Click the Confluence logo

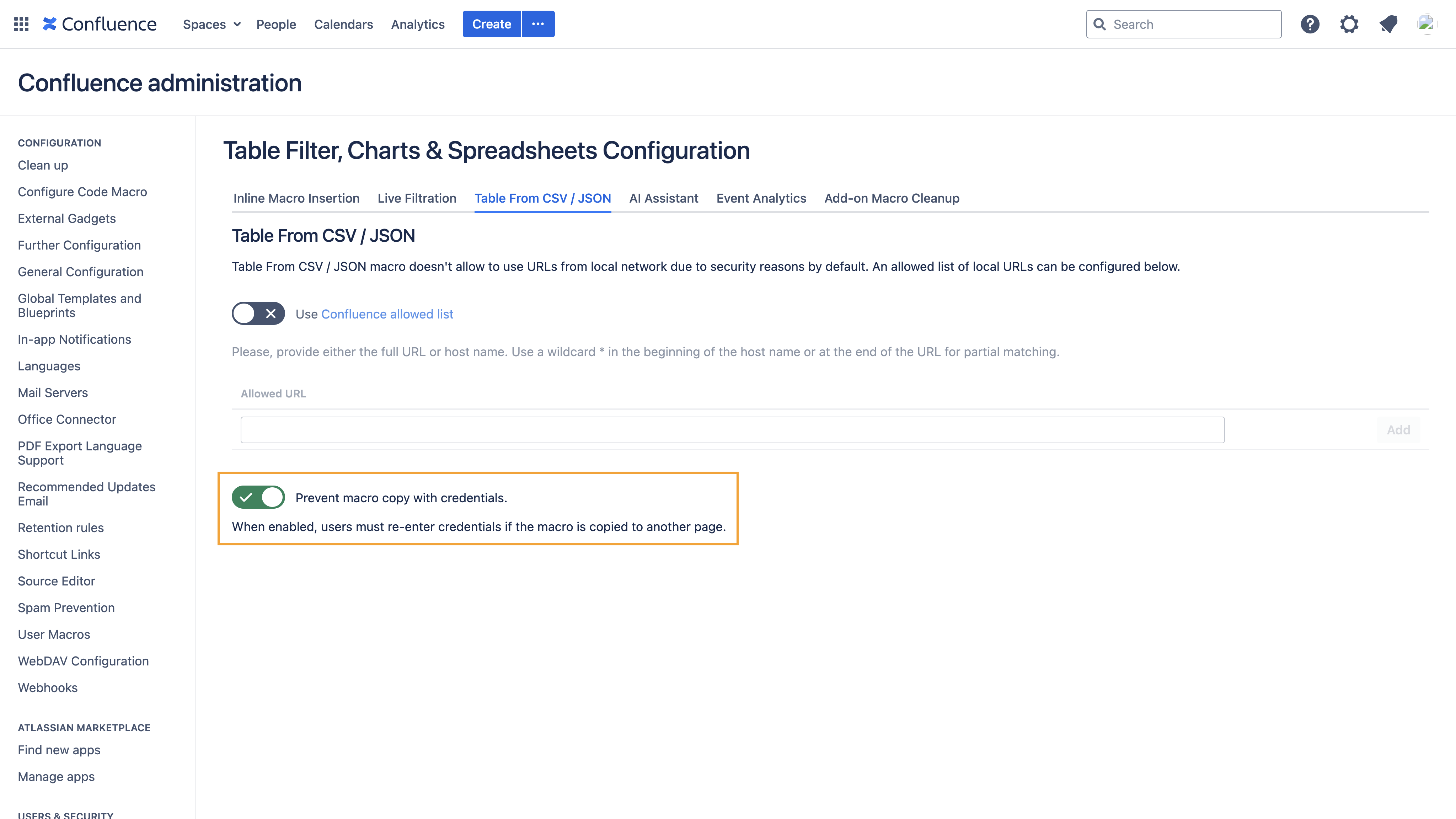[x=100, y=24]
